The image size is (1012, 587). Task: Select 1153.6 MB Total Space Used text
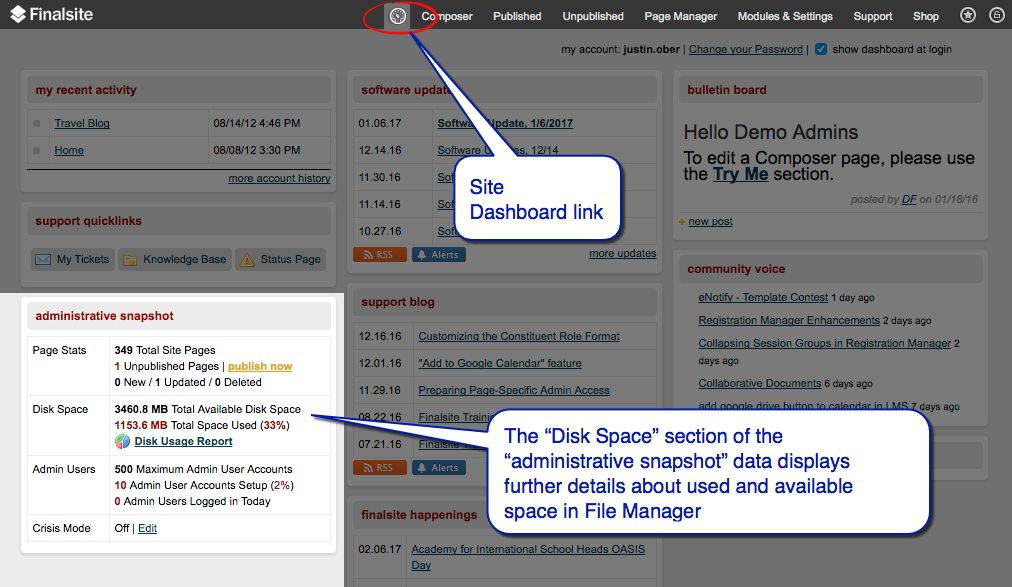pos(202,425)
